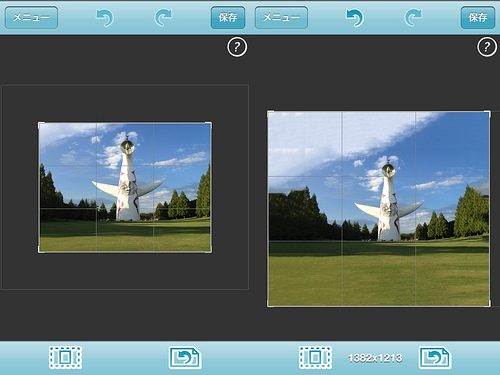
Task: Grab the bottom-right crop handle in the right panel
Action: pyautogui.click(x=488, y=304)
